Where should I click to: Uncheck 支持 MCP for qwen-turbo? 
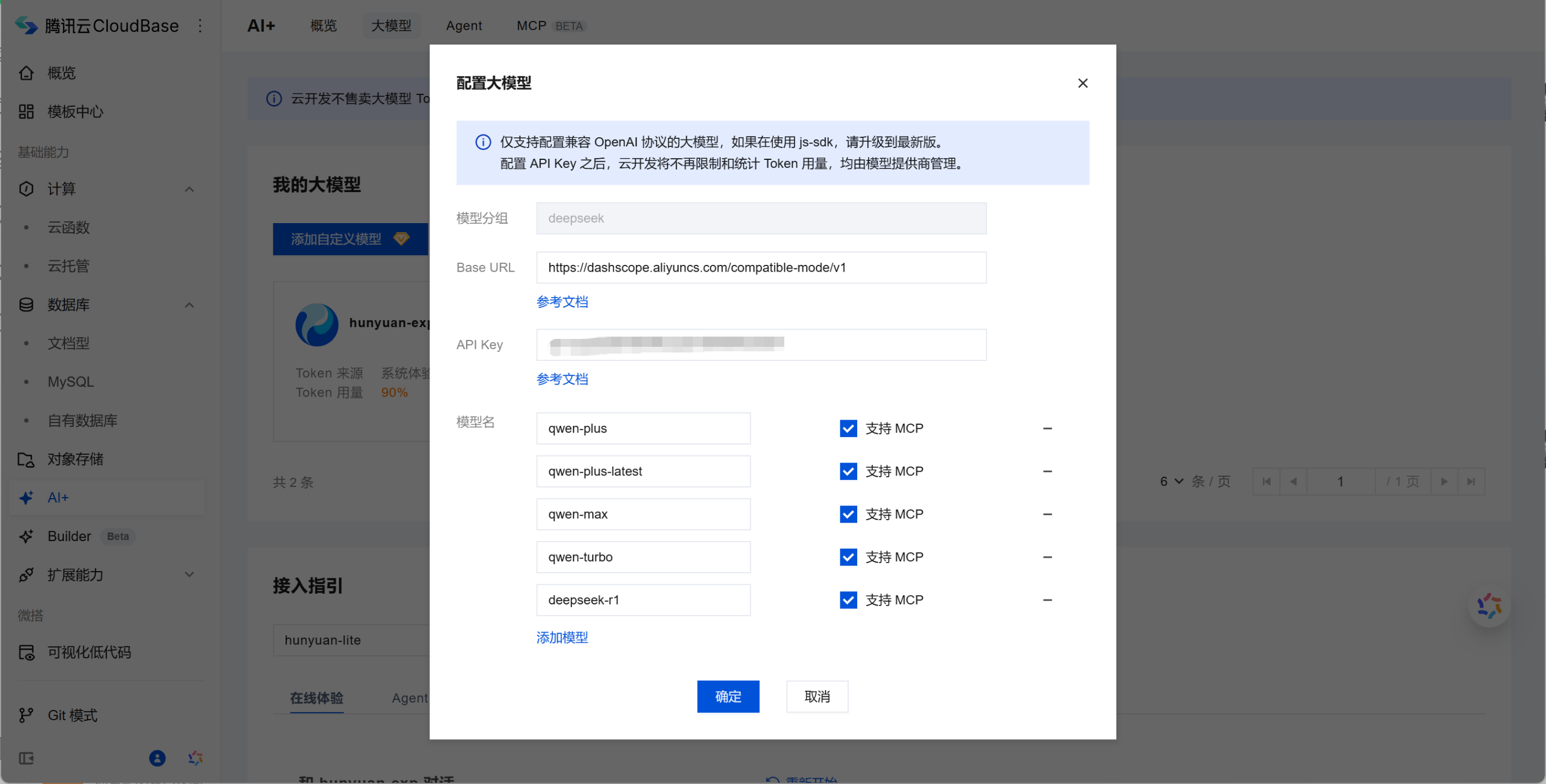848,557
